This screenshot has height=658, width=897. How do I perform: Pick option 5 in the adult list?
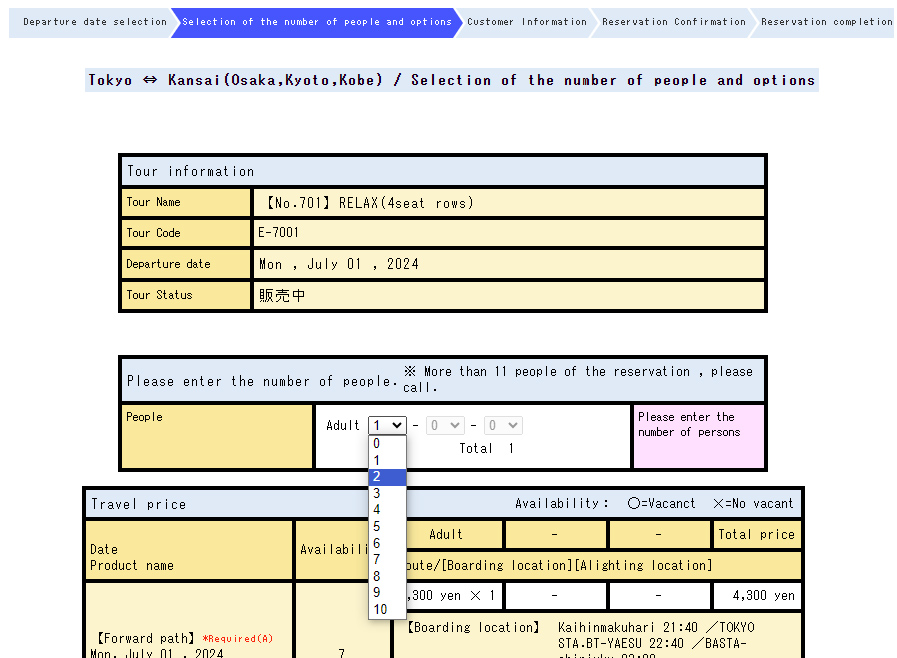[386, 527]
